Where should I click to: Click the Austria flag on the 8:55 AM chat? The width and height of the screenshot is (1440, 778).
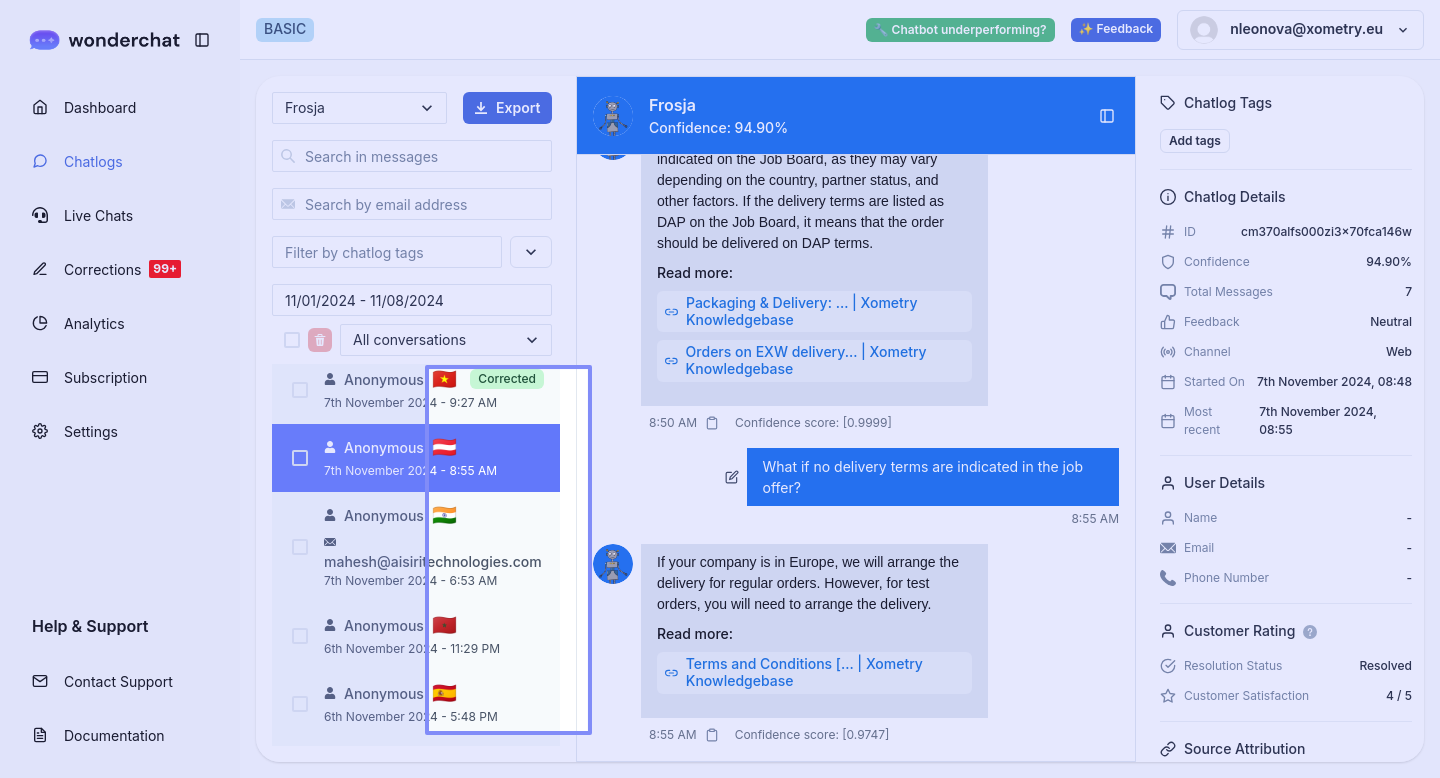click(444, 447)
